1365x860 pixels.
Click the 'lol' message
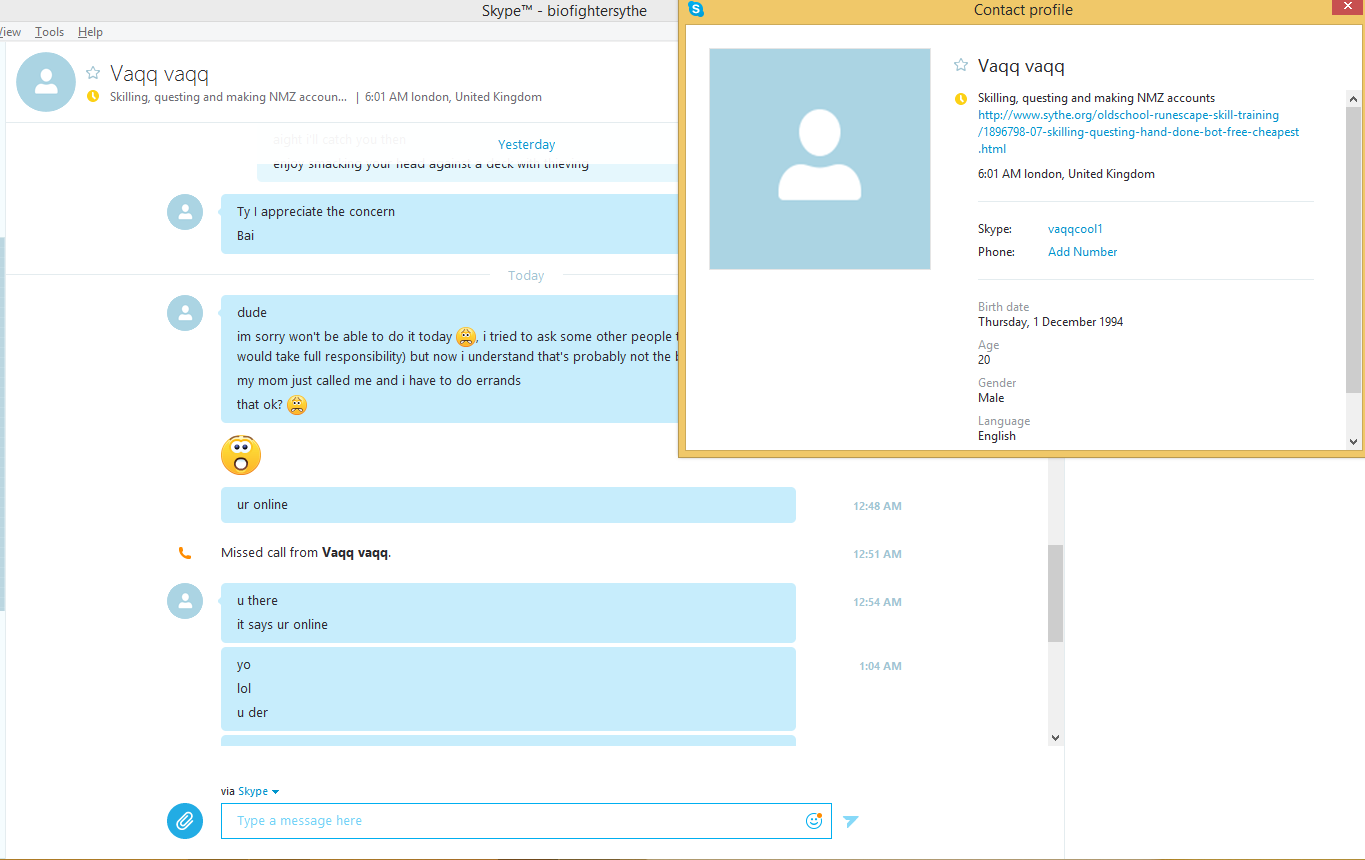[x=244, y=689]
